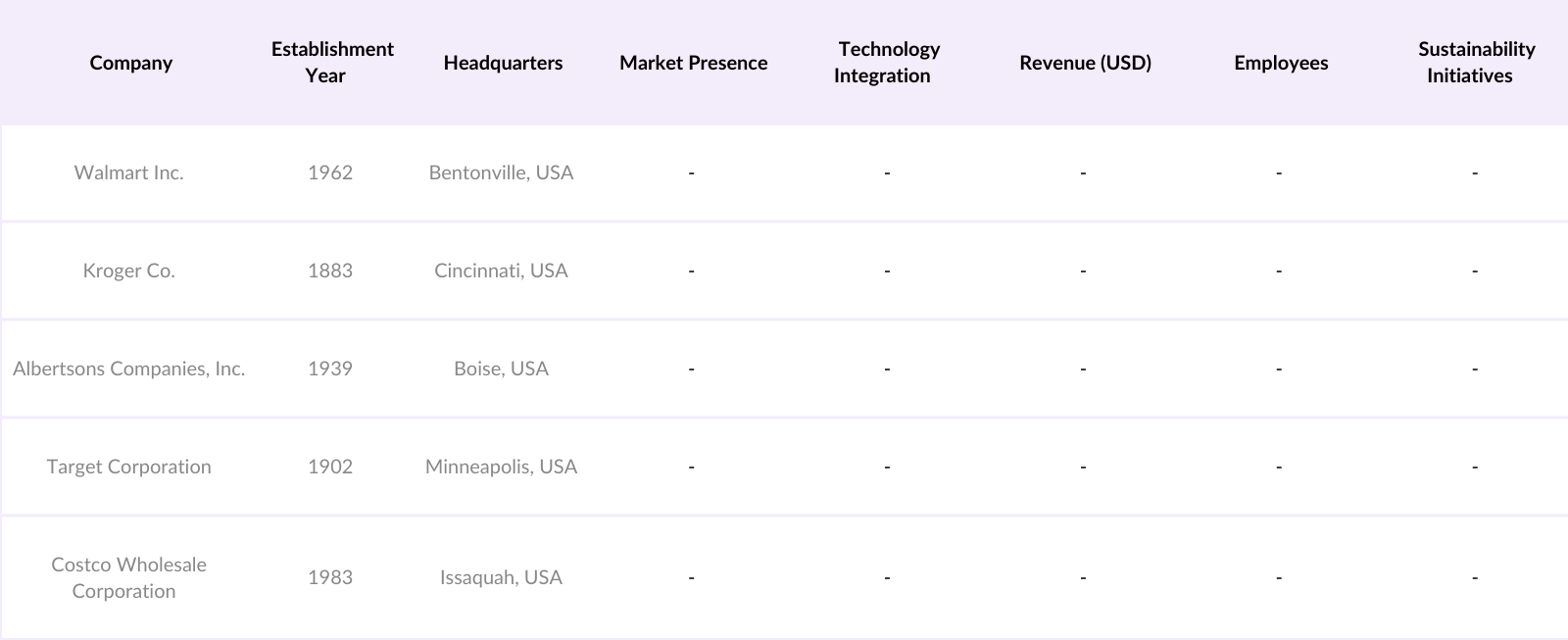Click the Company column header
The image size is (1568, 640).
coord(130,63)
